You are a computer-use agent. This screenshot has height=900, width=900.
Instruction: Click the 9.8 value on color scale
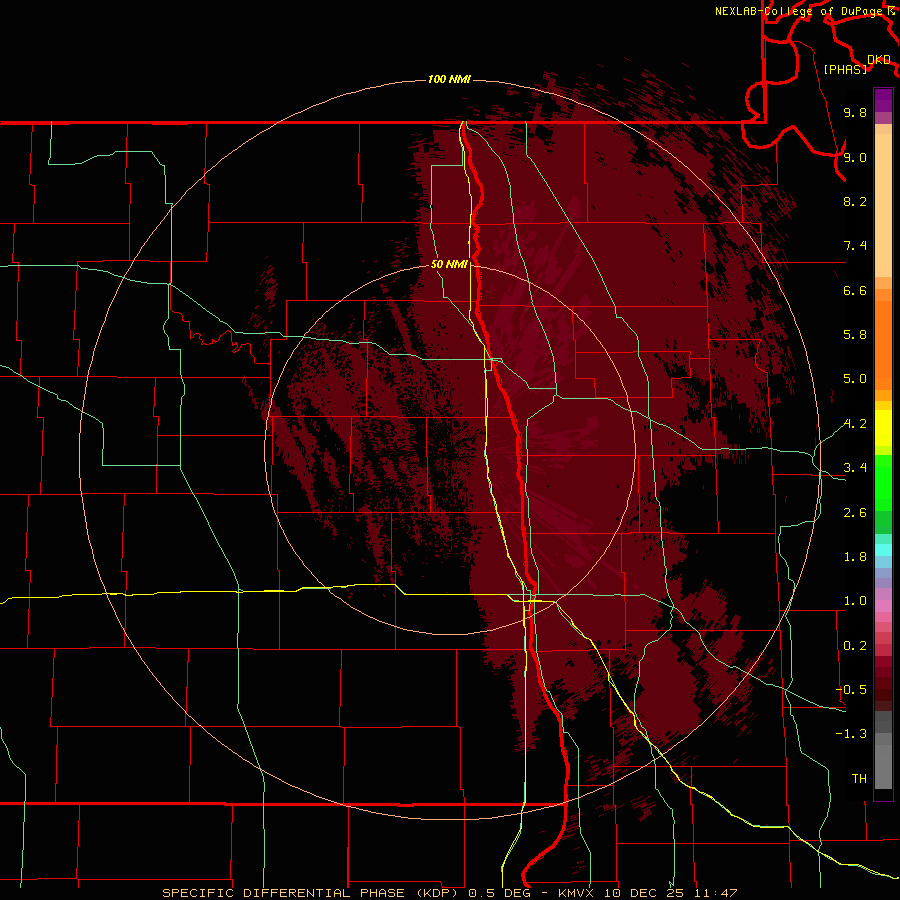point(855,112)
